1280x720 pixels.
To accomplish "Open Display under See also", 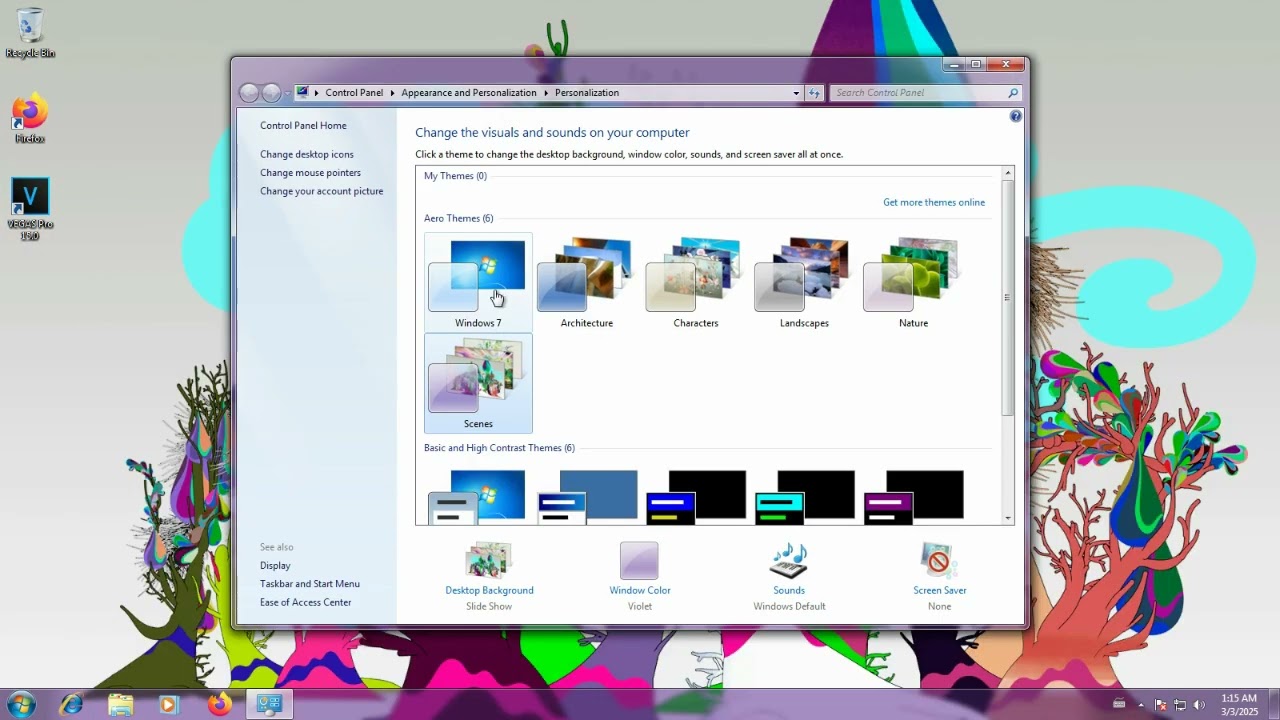I will click(x=275, y=565).
